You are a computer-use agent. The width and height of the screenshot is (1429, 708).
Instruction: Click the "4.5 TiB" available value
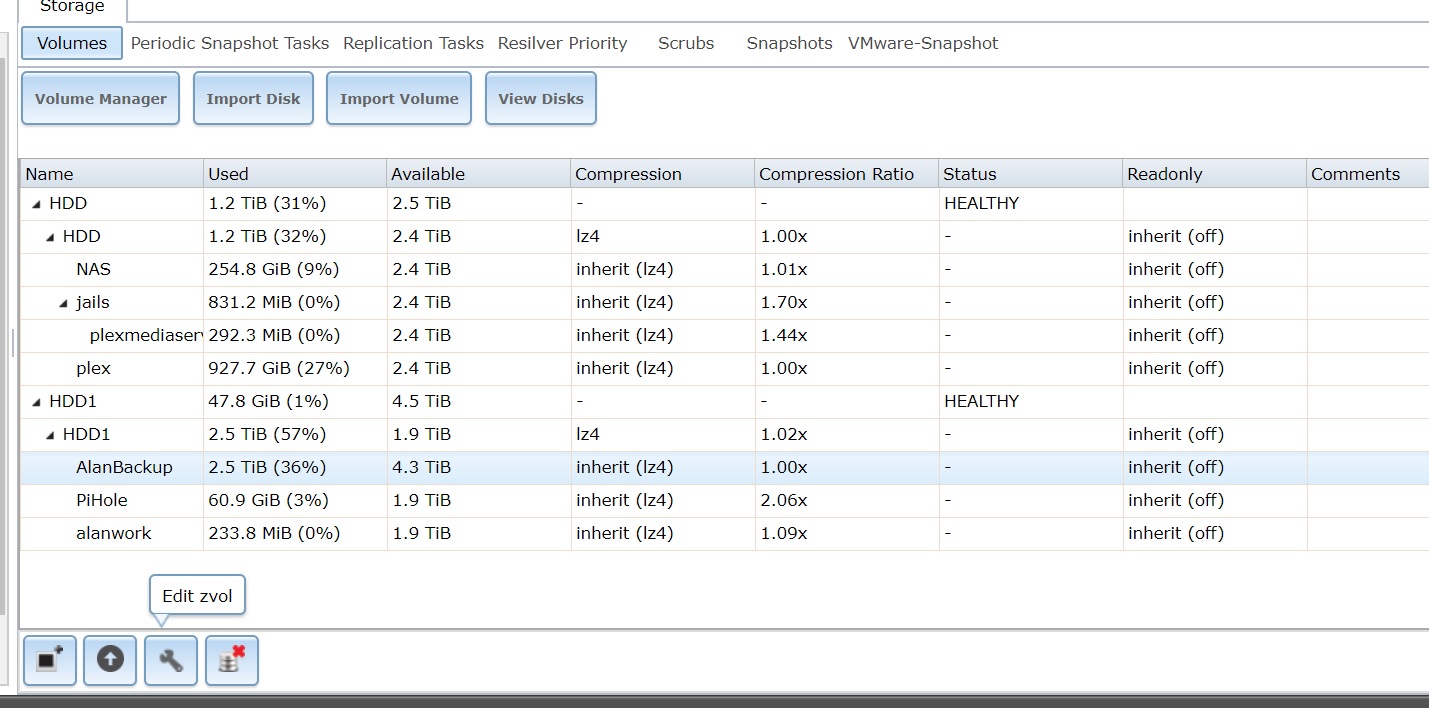pyautogui.click(x=421, y=401)
